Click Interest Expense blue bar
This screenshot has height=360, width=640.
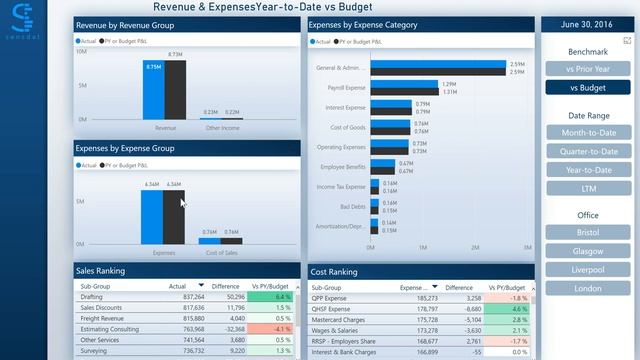coord(391,104)
